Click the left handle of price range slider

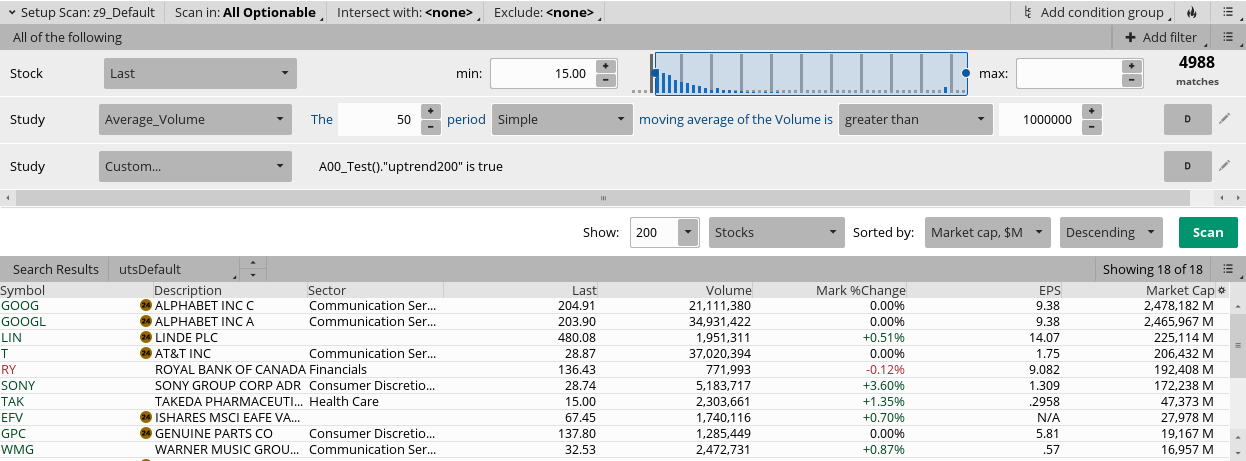click(x=654, y=73)
